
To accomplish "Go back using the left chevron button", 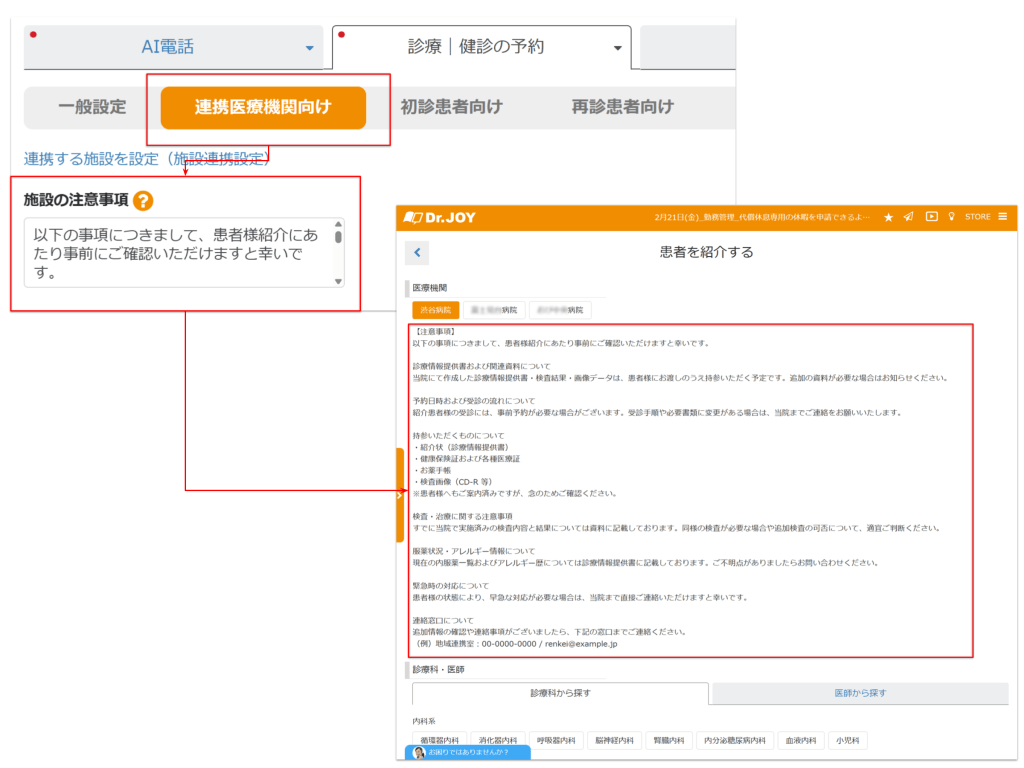I will pos(417,253).
